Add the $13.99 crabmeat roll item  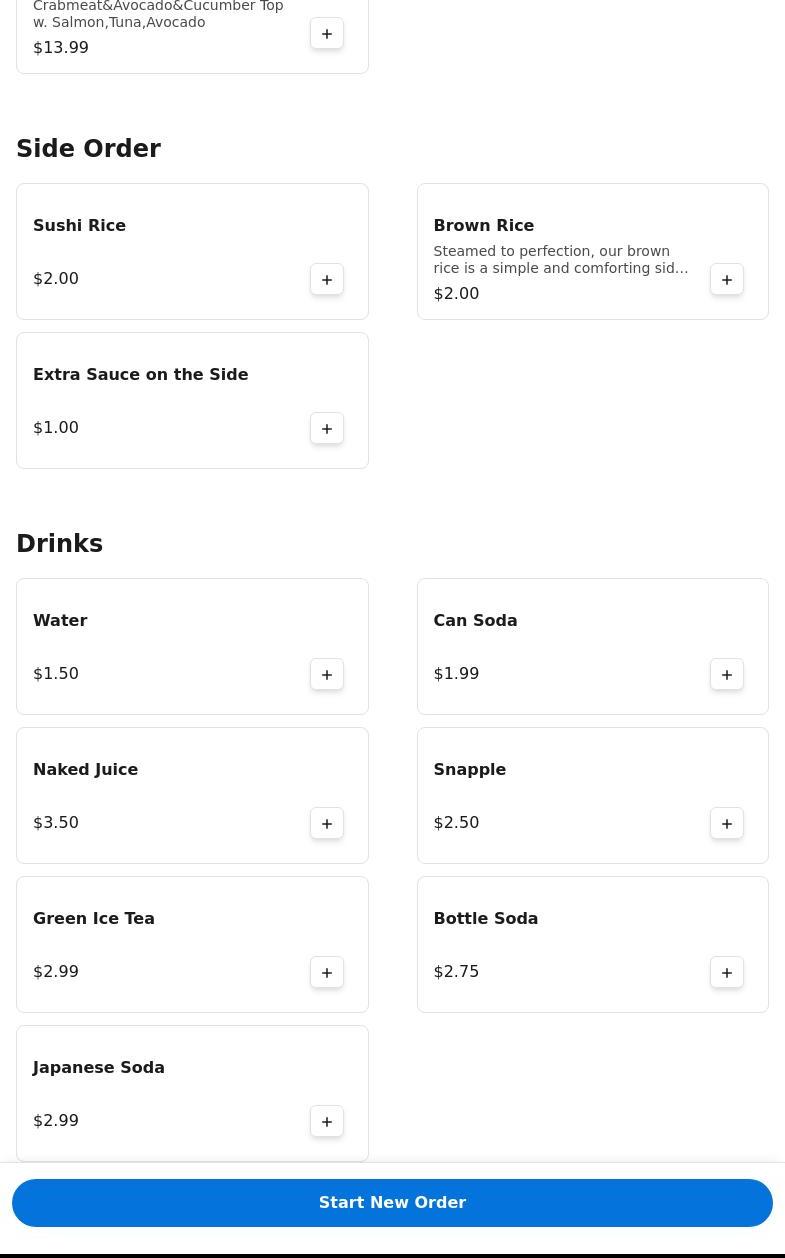pyautogui.click(x=327, y=34)
